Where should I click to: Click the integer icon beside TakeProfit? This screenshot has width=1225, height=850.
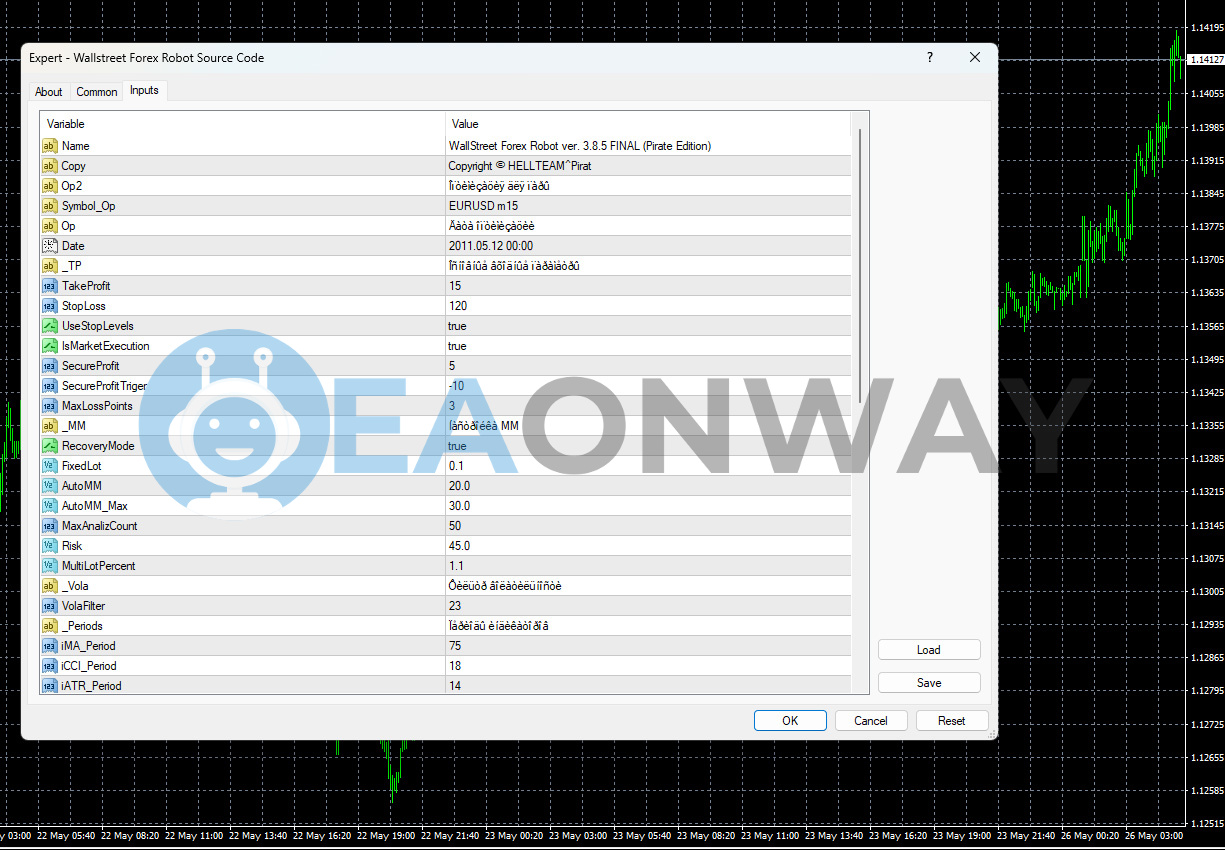click(x=50, y=286)
